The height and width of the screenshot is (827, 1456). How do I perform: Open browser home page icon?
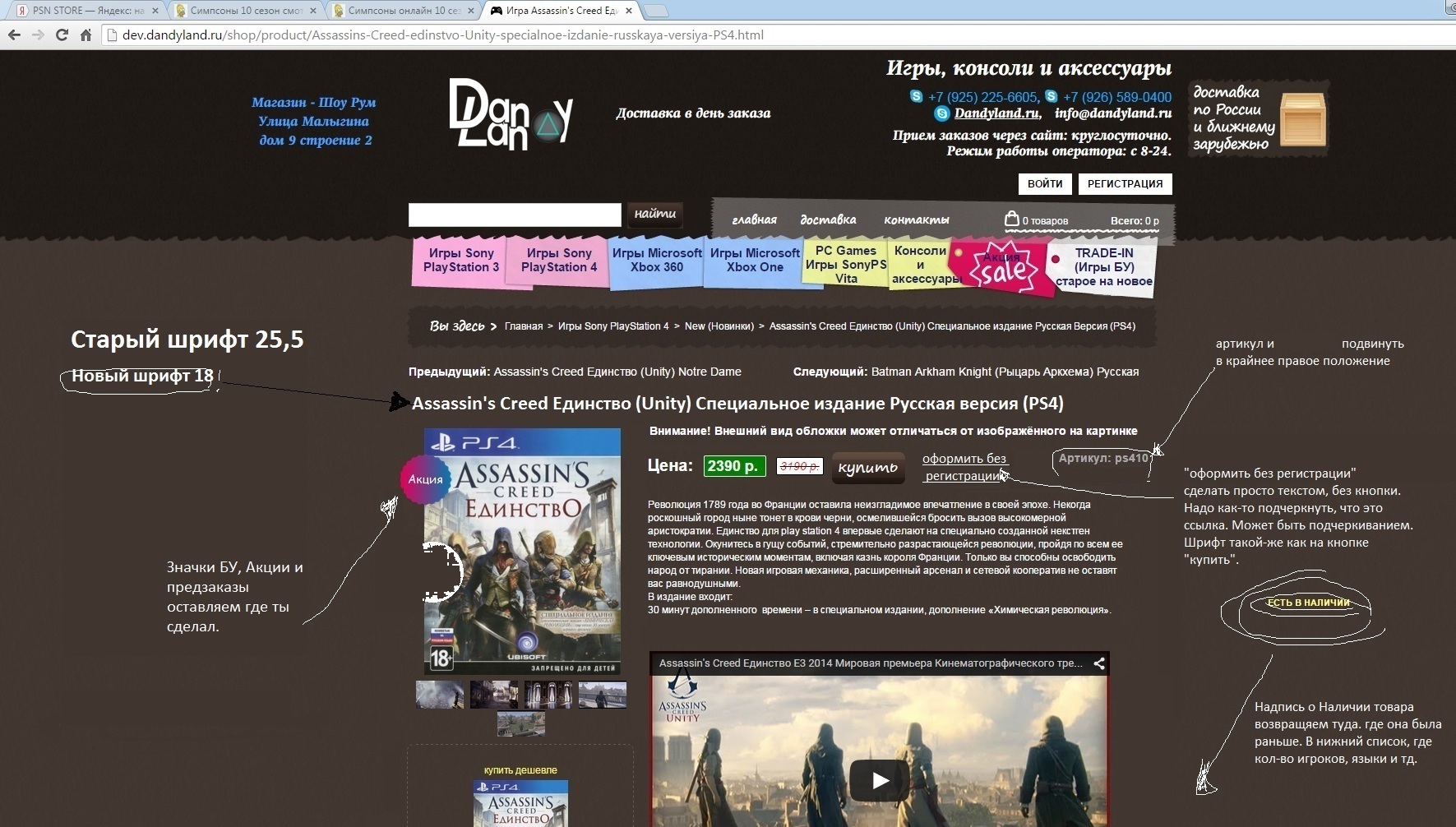(x=86, y=35)
